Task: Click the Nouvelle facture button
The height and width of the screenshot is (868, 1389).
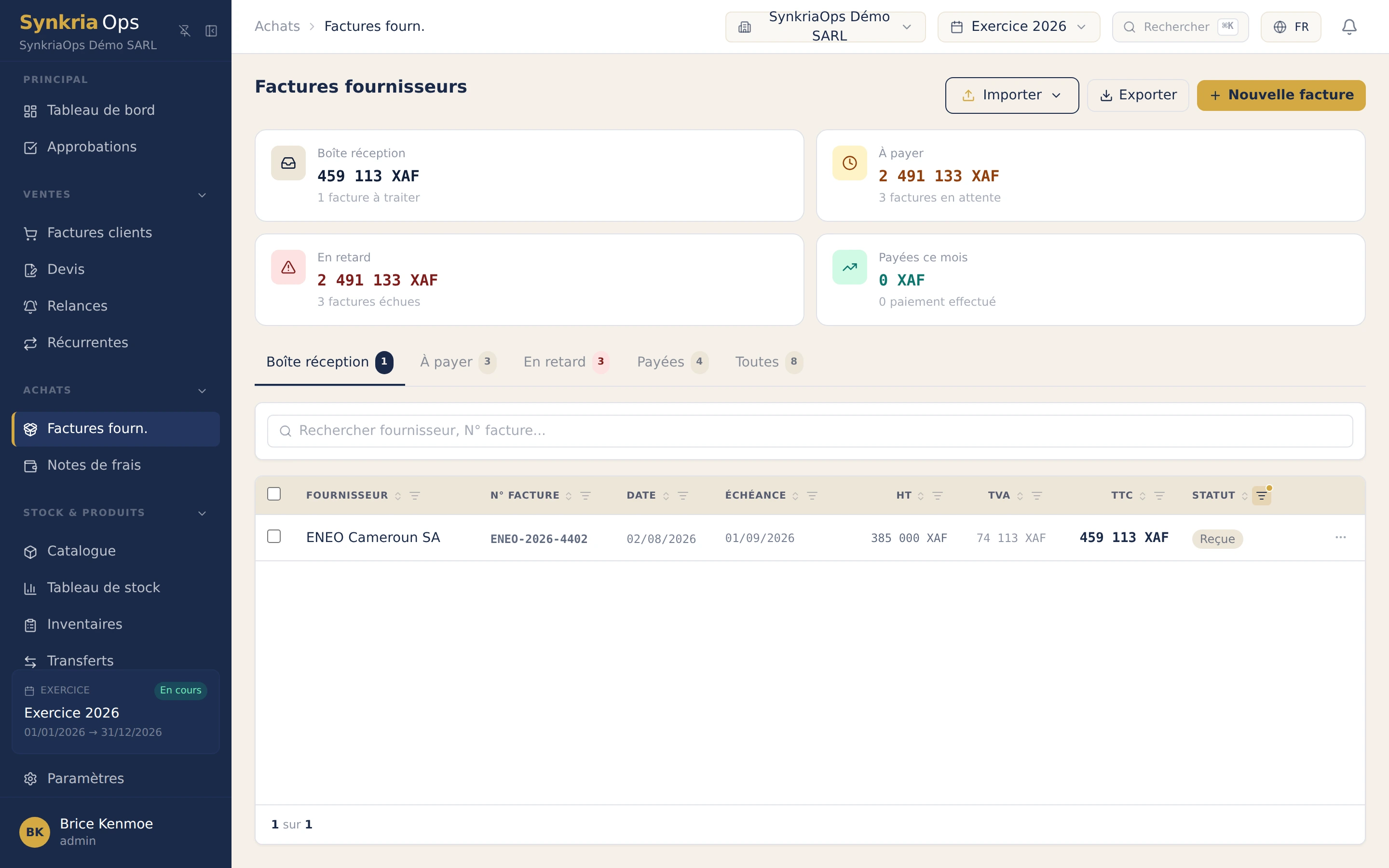Action: [1280, 95]
